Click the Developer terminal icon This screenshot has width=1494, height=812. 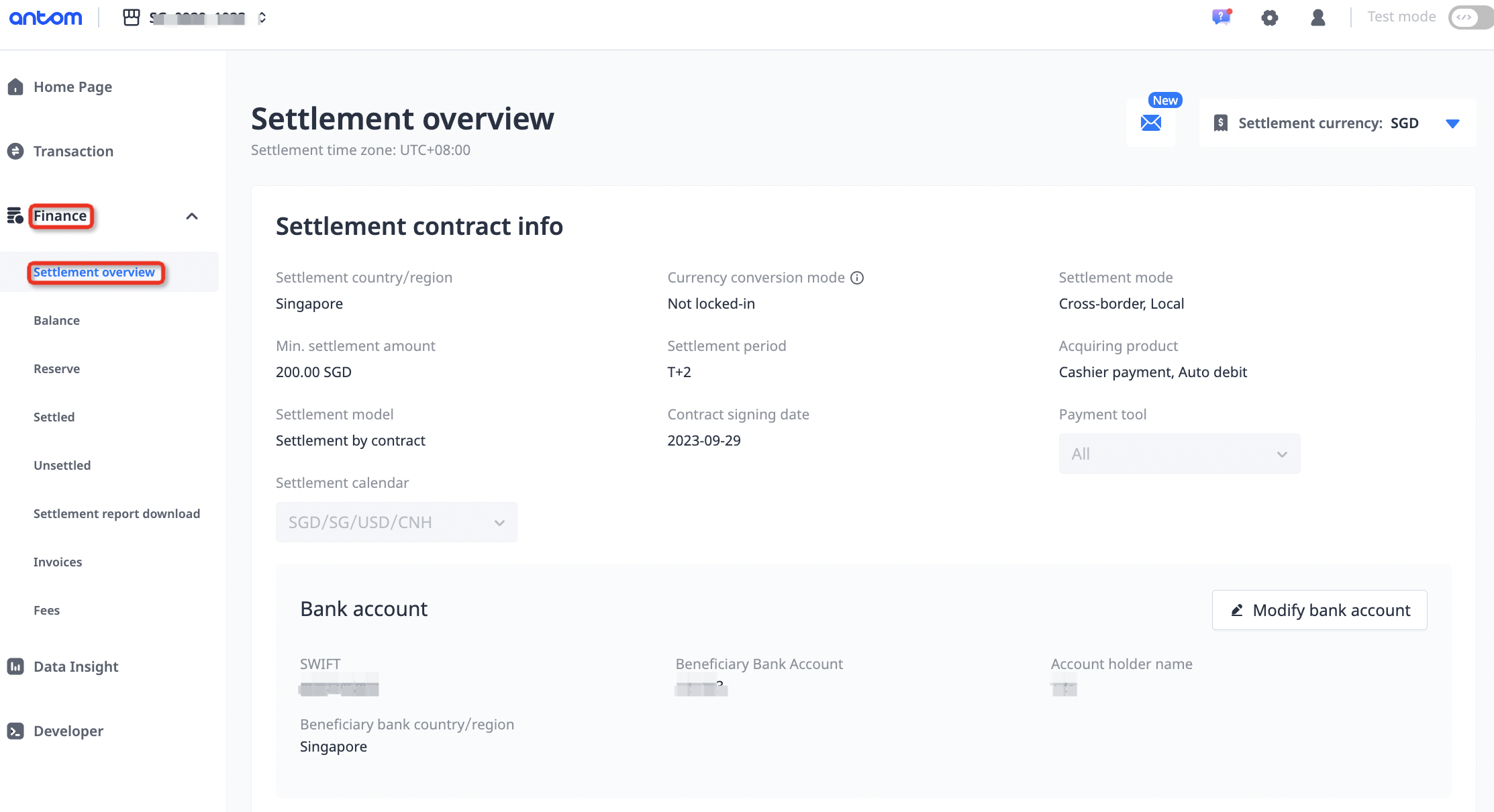(x=15, y=731)
